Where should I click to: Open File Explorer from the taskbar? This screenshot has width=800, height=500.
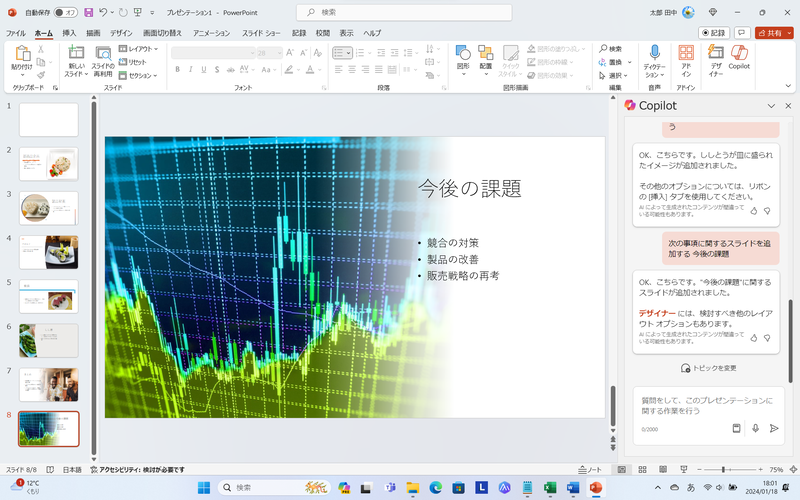[x=412, y=488]
